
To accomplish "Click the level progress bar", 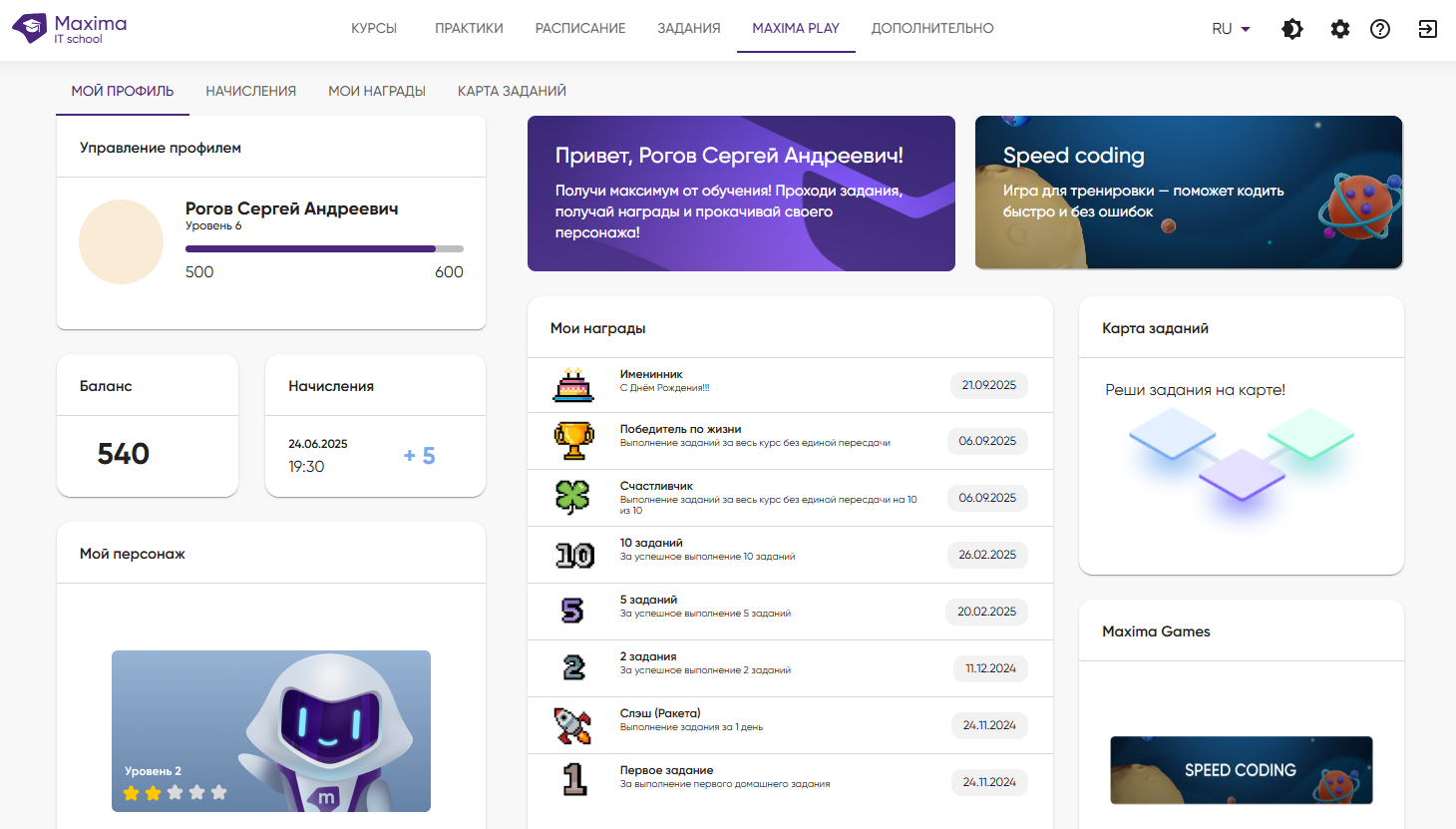I will point(324,248).
